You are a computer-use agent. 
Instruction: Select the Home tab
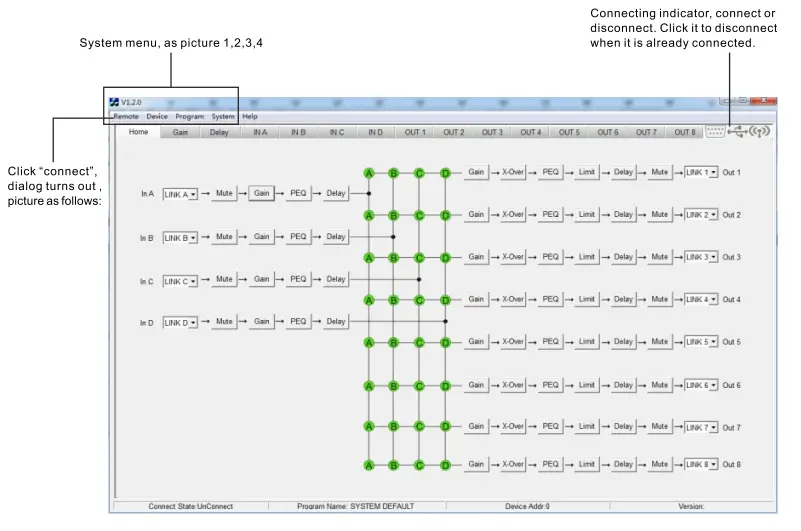click(x=138, y=132)
